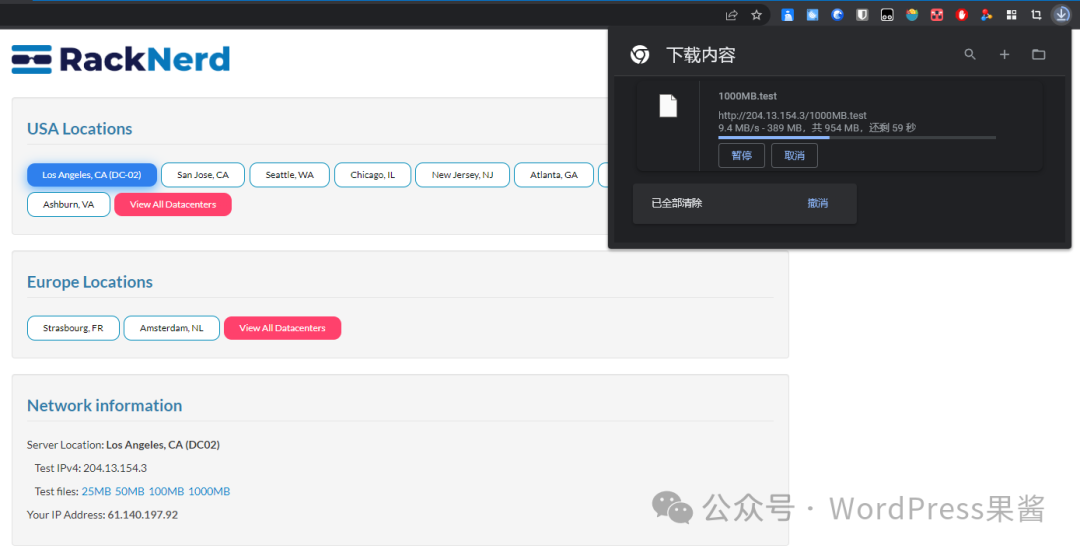1080x552 pixels.
Task: Select Amsterdam, NL location
Action: [x=172, y=328]
